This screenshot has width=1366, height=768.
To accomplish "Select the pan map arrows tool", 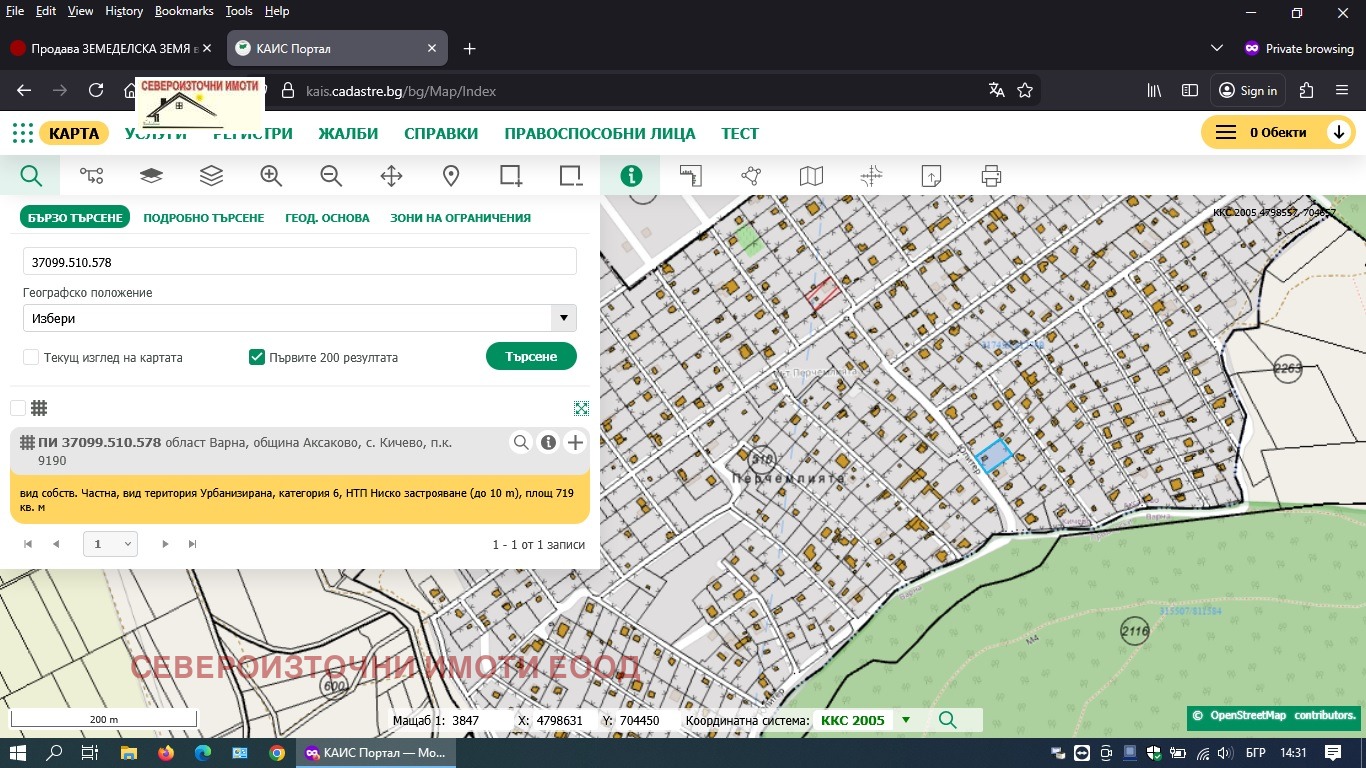I will click(x=391, y=176).
